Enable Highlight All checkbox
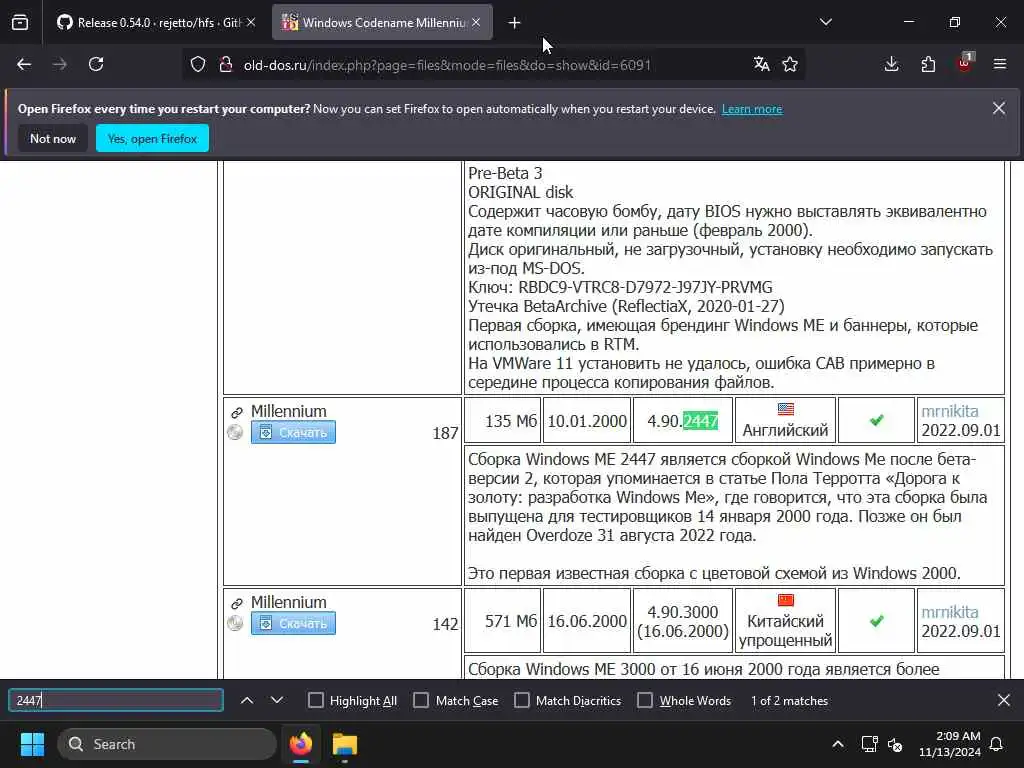 315,700
